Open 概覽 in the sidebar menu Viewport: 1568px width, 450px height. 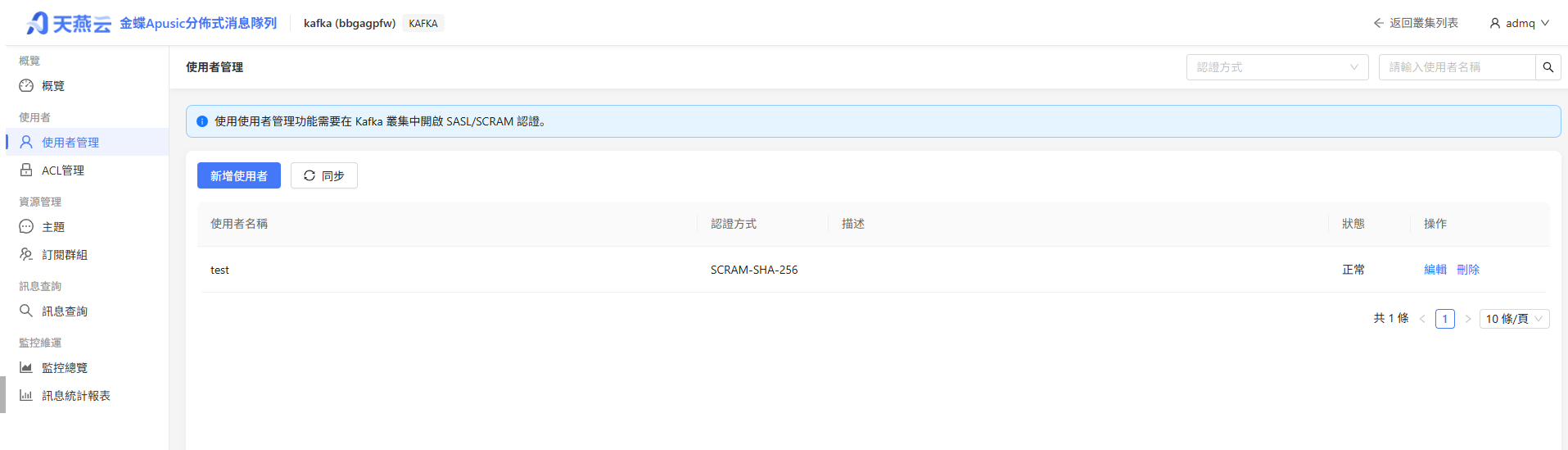pos(87,85)
